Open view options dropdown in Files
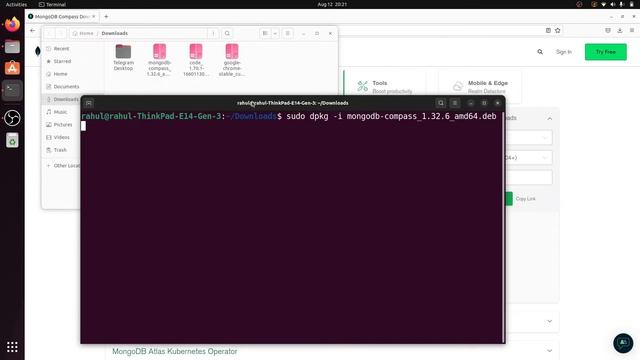This screenshot has height=360, width=640. 275,33
